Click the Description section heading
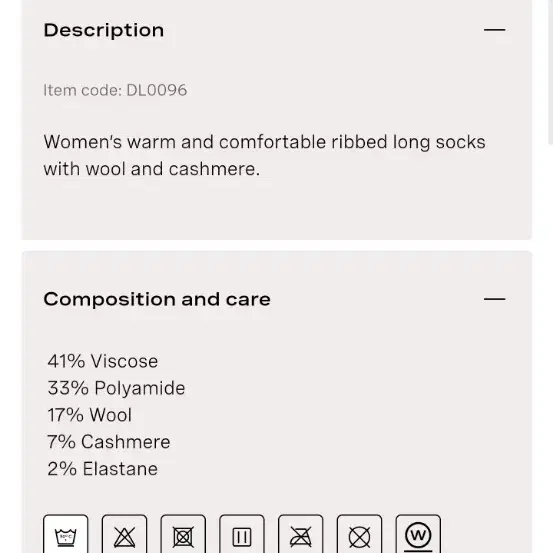This screenshot has height=553, width=553. coord(104,30)
